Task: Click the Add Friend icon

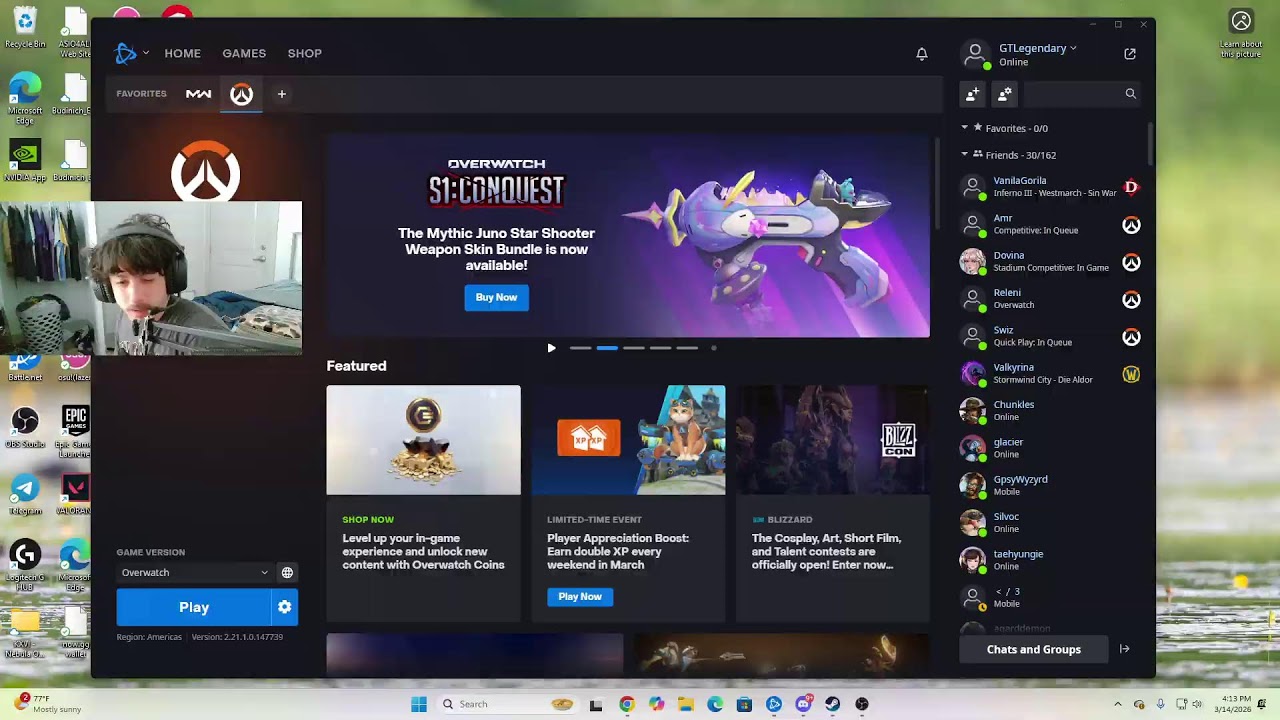Action: pyautogui.click(x=972, y=93)
